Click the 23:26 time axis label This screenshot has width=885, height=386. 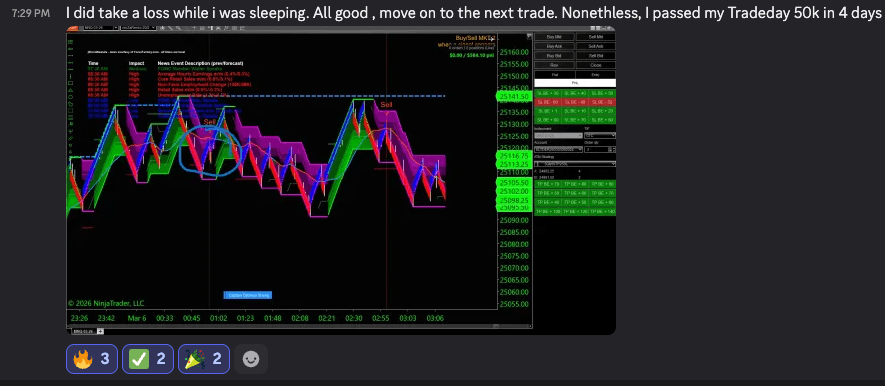(80, 318)
